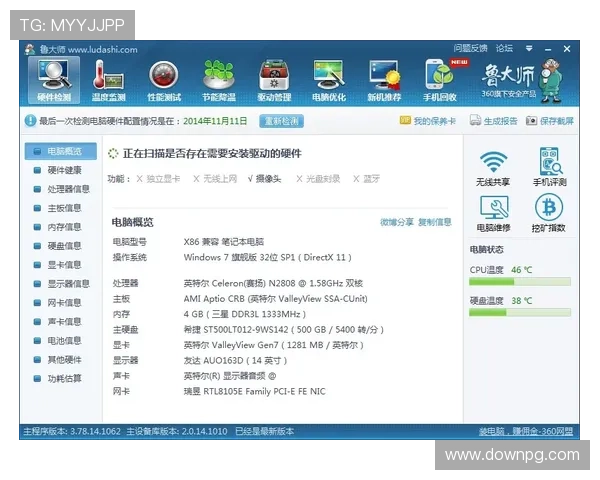This screenshot has width=600, height=480.
Task: Launch 手机评测 phone benchmark tool
Action: (x=549, y=167)
